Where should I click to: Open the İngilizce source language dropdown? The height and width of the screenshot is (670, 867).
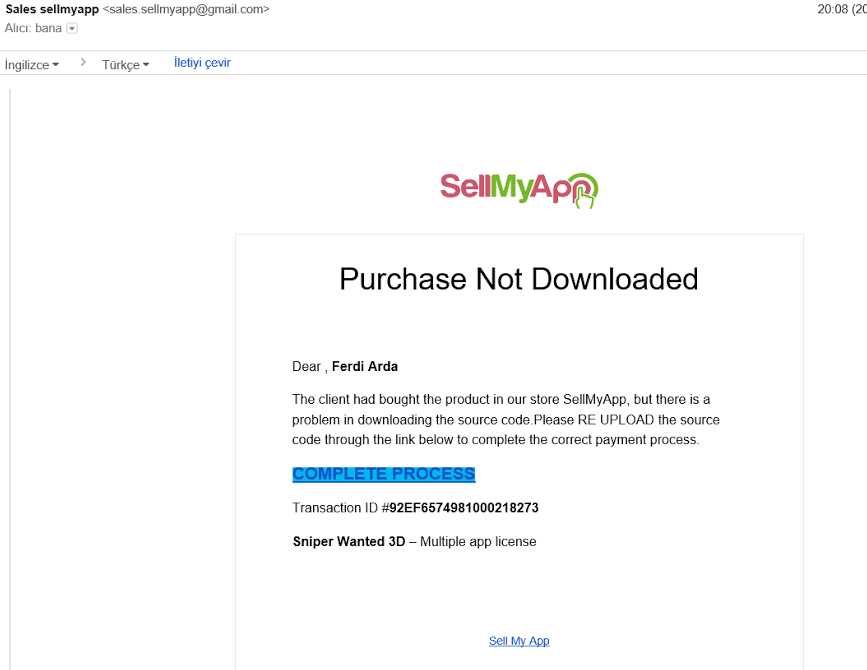coord(32,65)
